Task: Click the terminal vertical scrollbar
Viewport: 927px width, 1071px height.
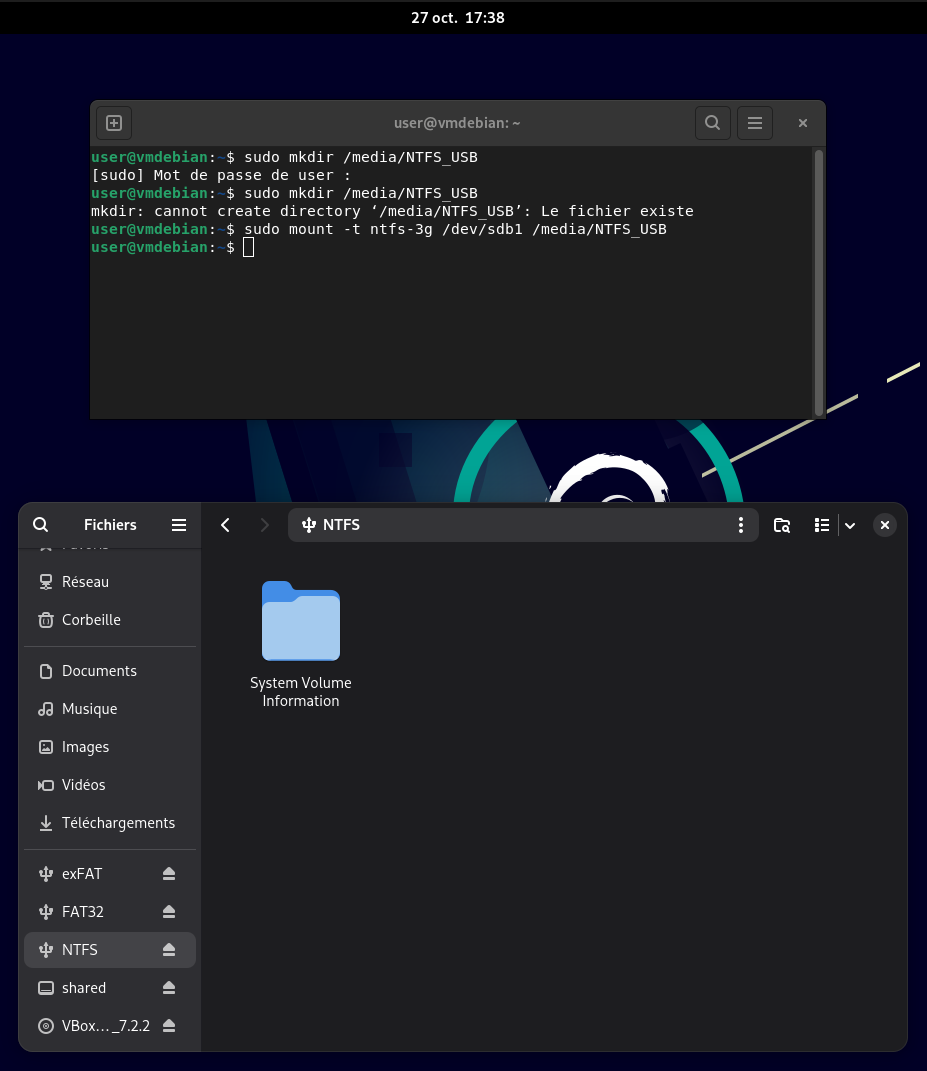Action: click(819, 280)
